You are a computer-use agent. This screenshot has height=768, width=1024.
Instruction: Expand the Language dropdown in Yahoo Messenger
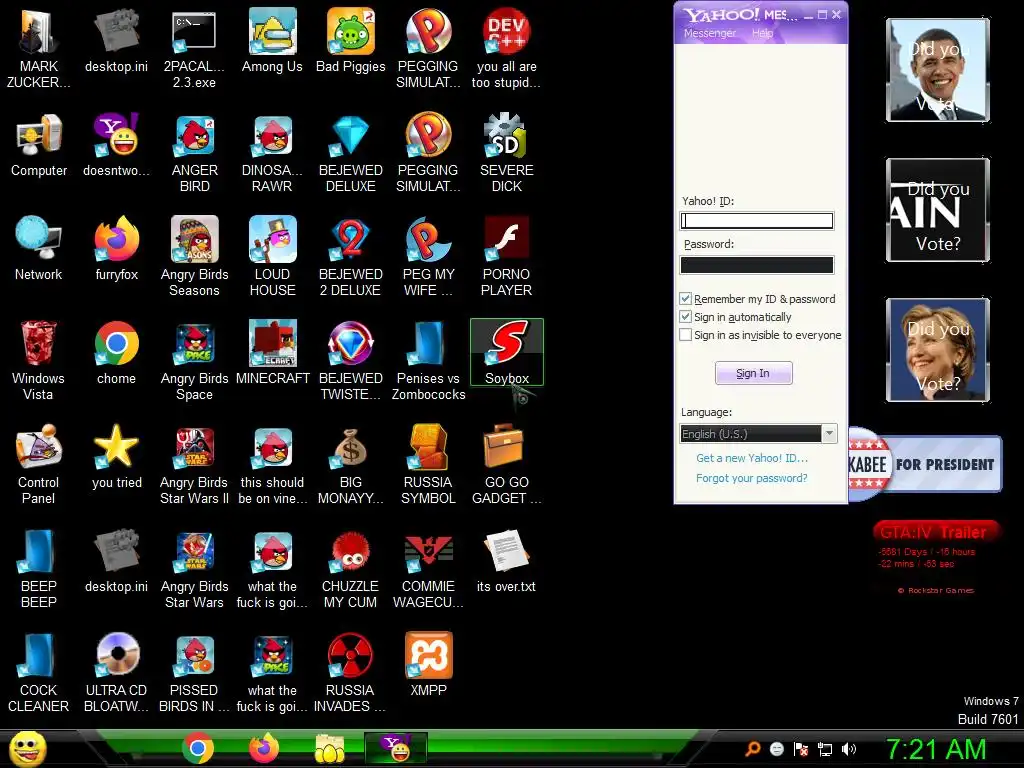coord(829,434)
